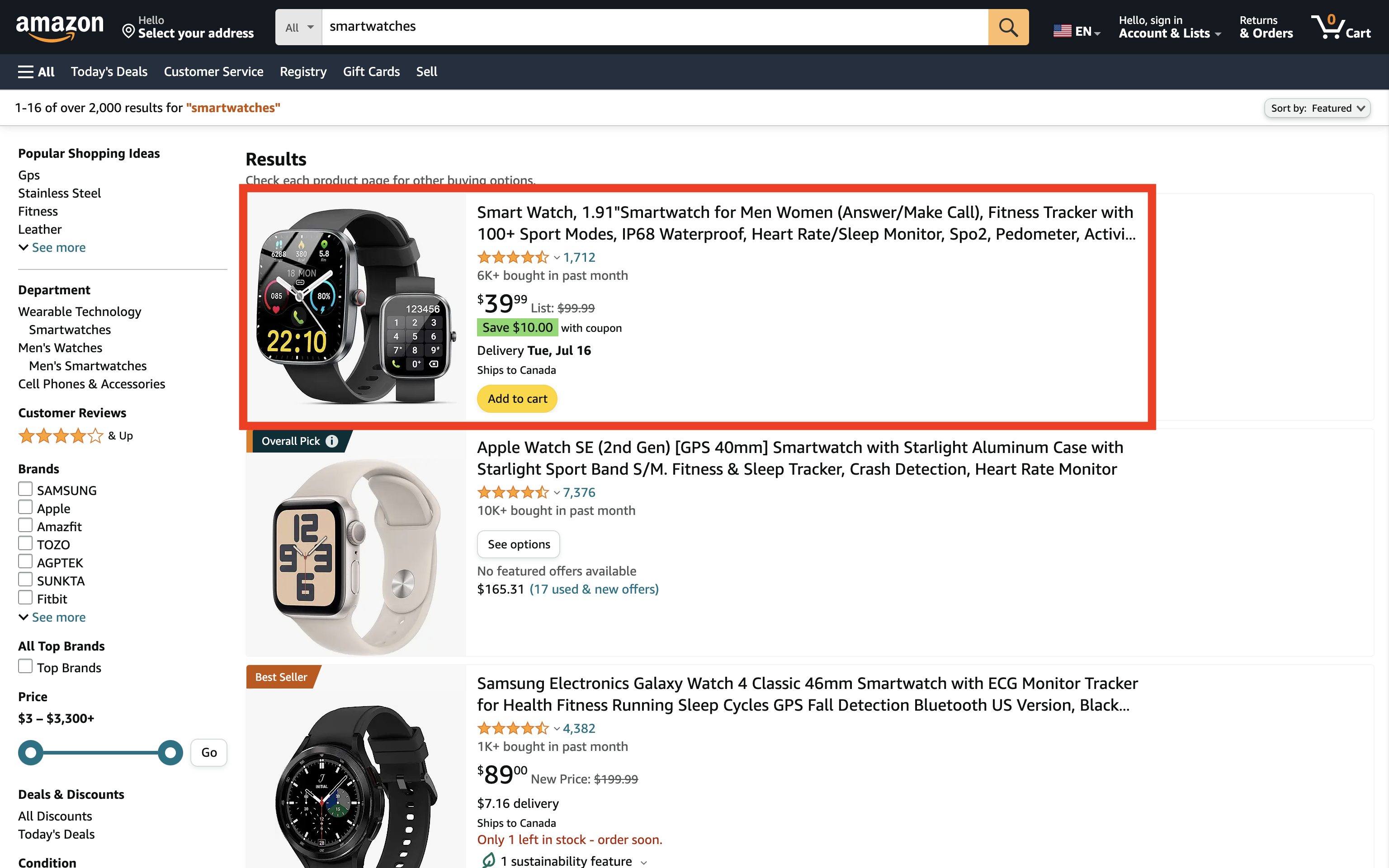Click See options for Apple Watch SE
The height and width of the screenshot is (868, 1389).
point(518,544)
